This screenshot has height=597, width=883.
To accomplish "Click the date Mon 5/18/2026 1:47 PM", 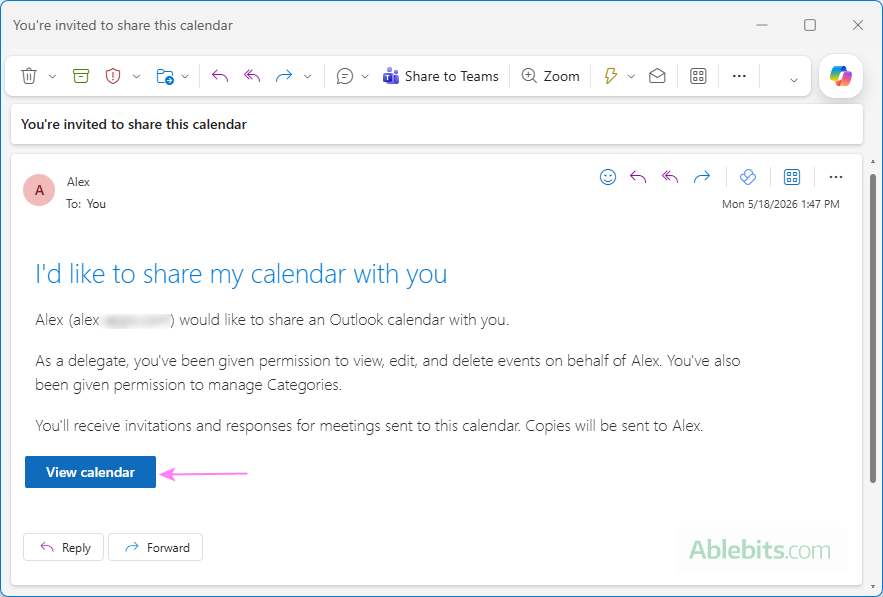I will pos(781,204).
